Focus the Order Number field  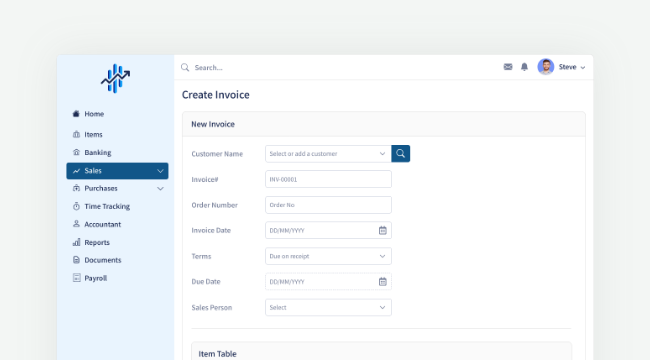[328, 205]
